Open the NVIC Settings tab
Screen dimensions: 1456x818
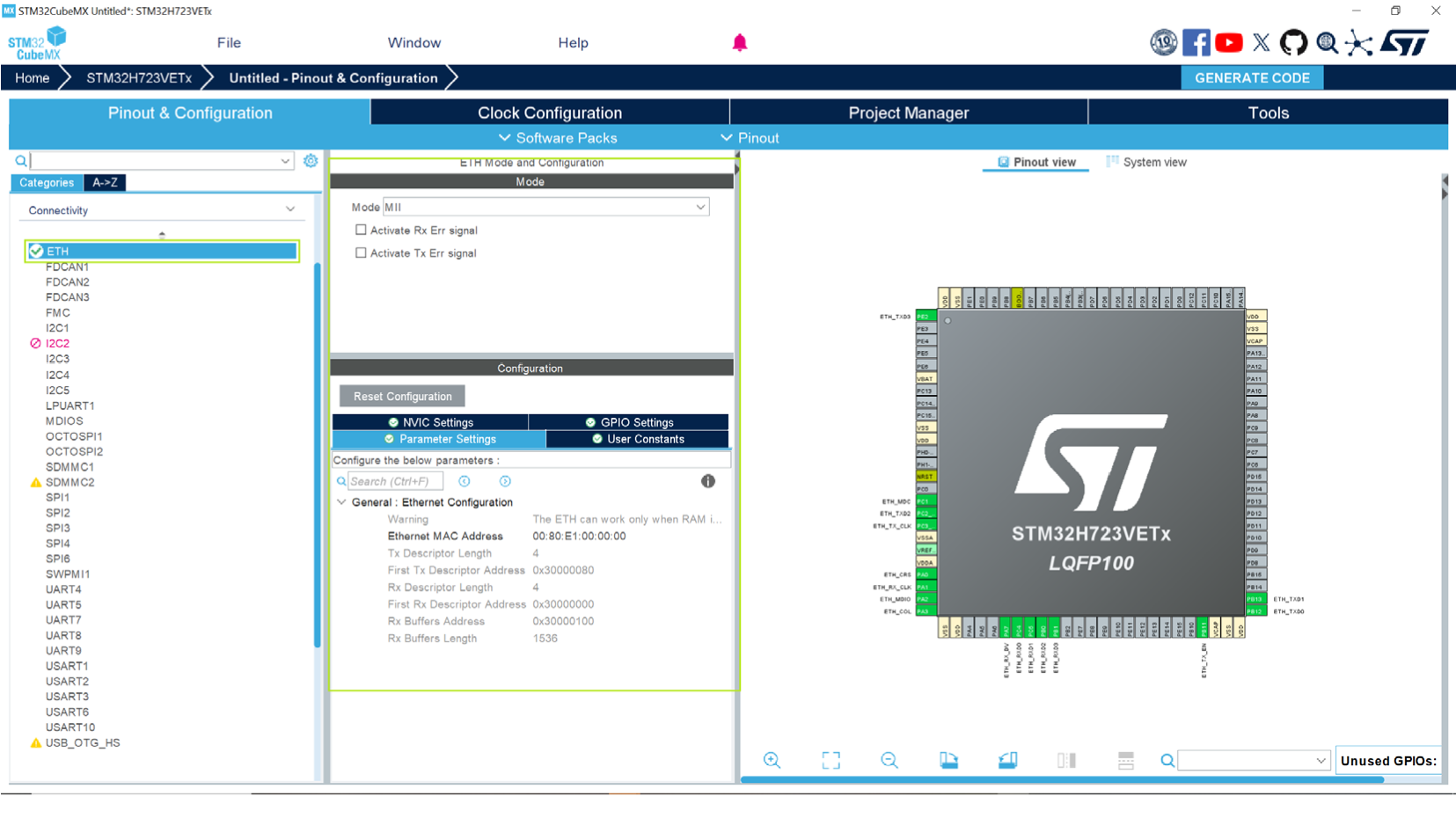click(430, 422)
